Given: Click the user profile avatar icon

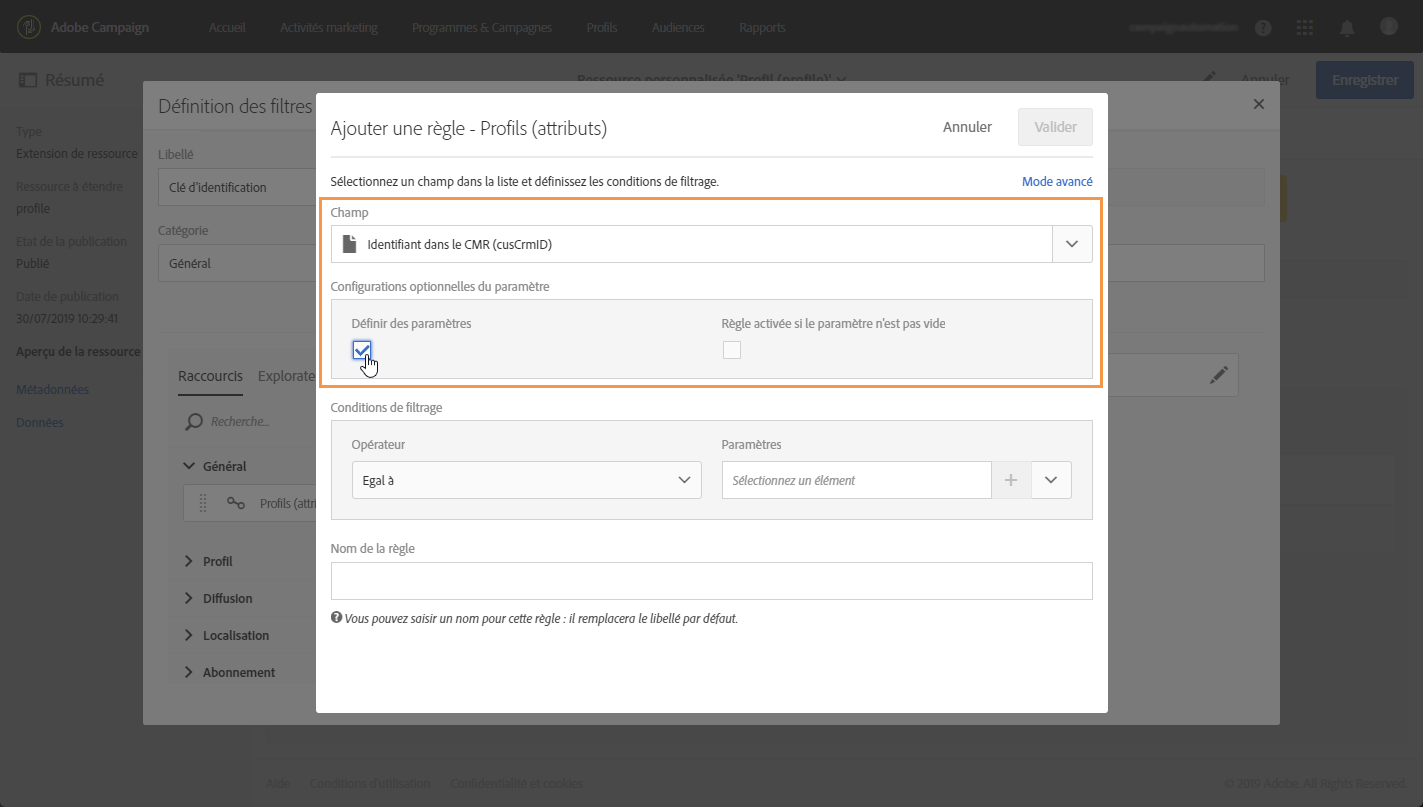Looking at the screenshot, I should (x=1388, y=27).
